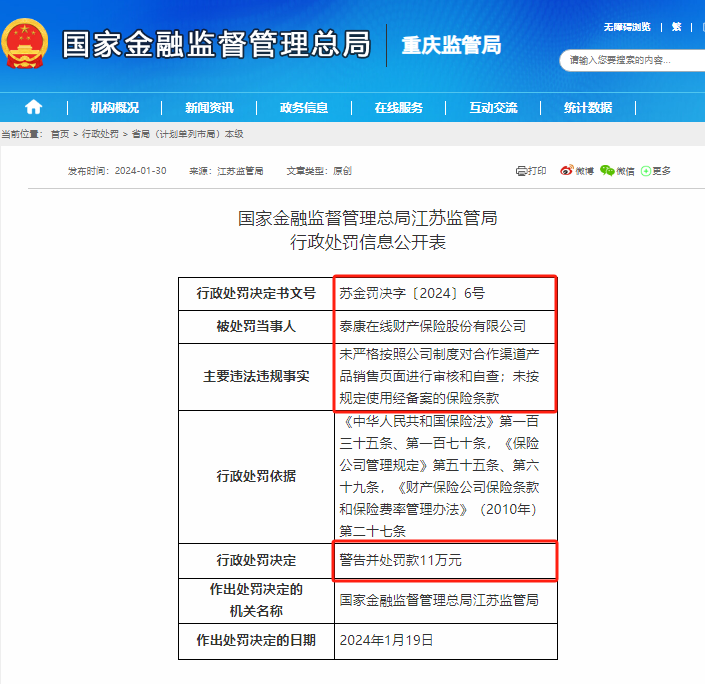Open the 机构概况 menu
This screenshot has height=684, width=705.
[x=114, y=108]
